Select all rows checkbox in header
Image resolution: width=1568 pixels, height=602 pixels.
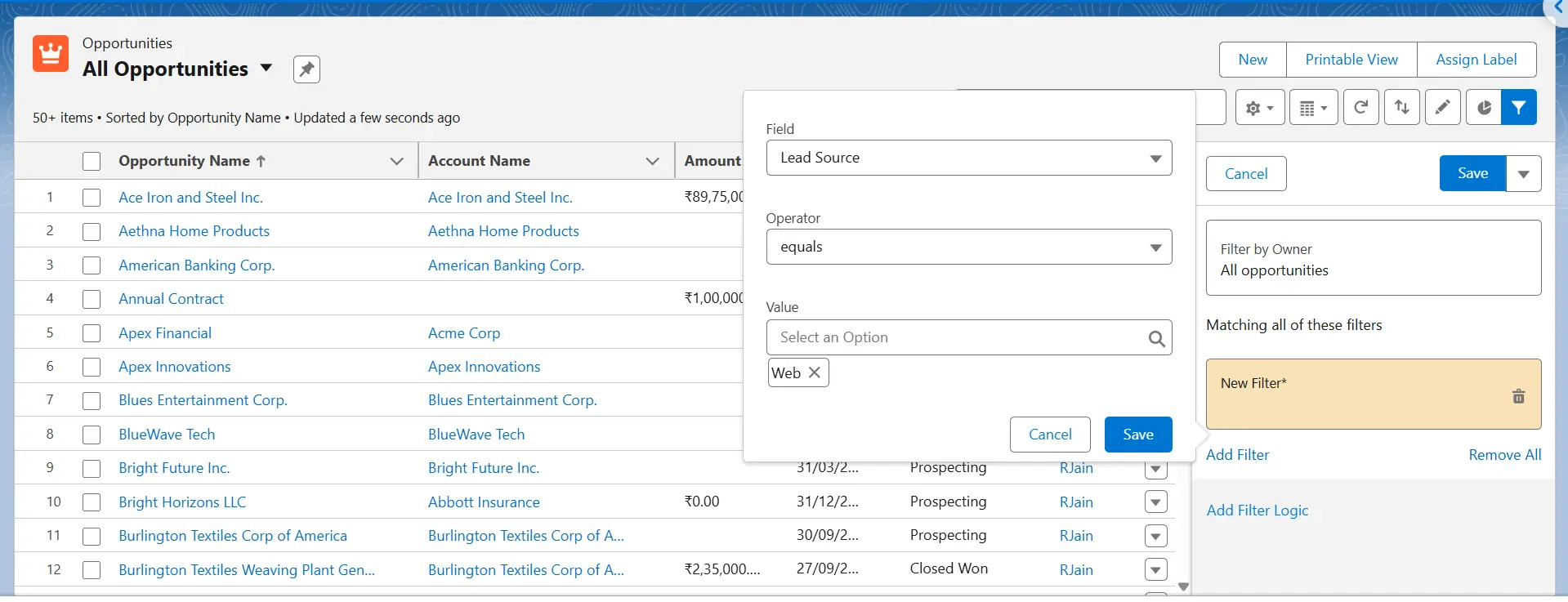(x=92, y=161)
